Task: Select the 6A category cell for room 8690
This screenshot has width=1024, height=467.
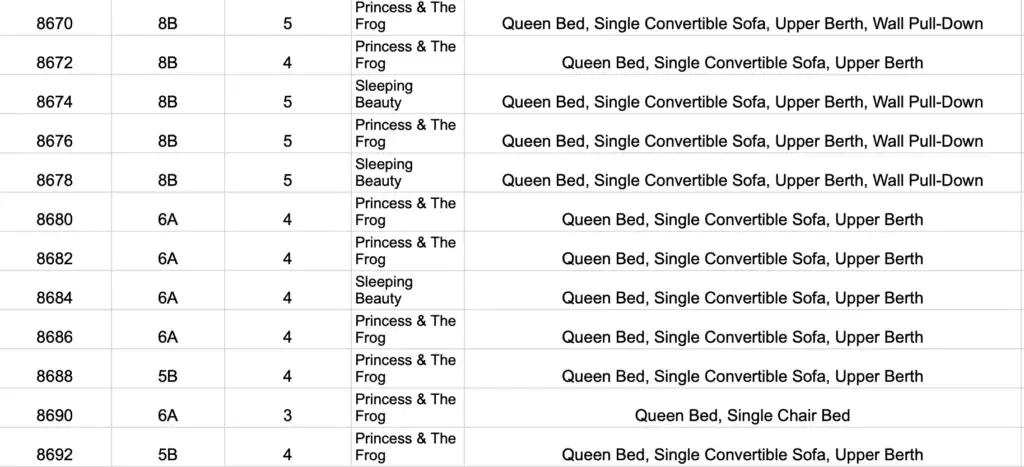Action: [x=167, y=416]
